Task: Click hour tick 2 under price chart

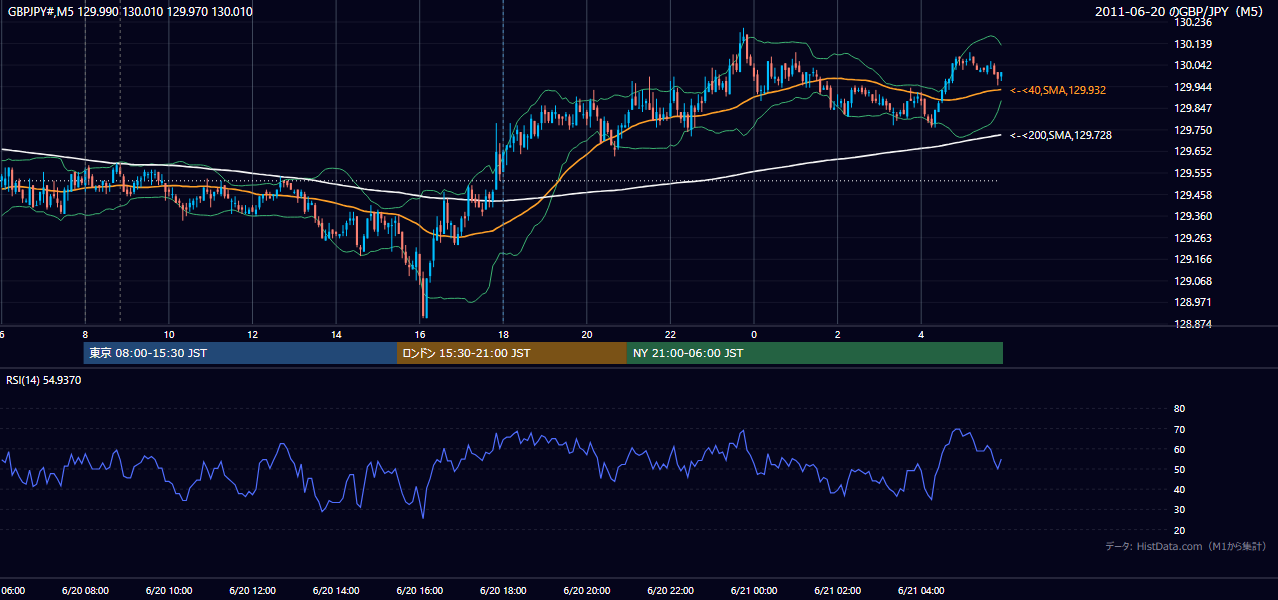Action: (x=838, y=334)
